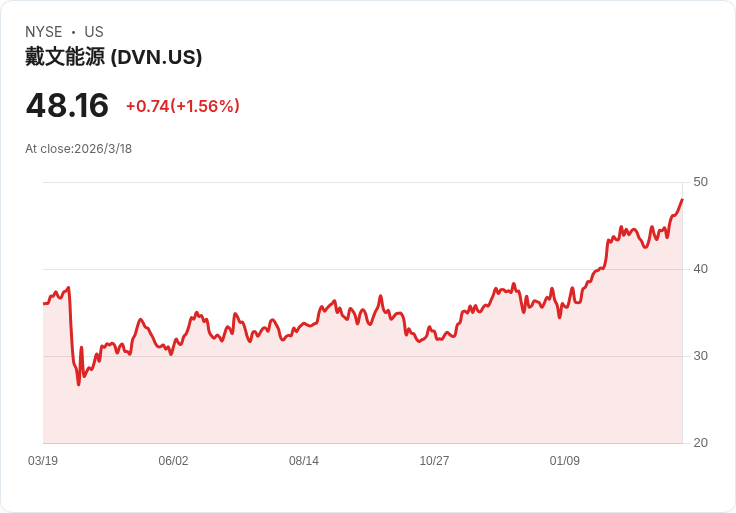
Task: Click the chart line's starting point at left
Action: coord(44,304)
